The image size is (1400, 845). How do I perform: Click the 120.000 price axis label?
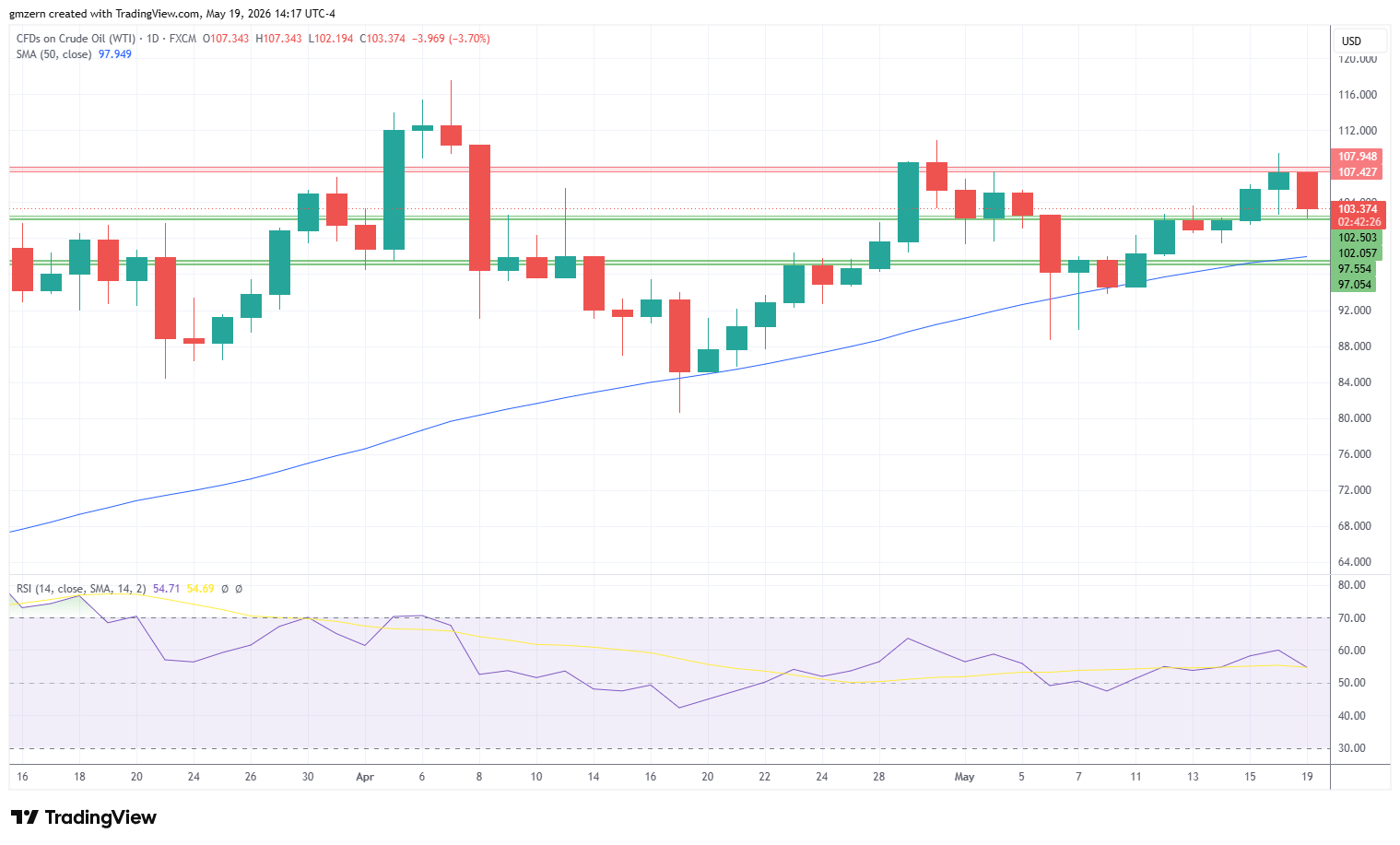pyautogui.click(x=1358, y=59)
